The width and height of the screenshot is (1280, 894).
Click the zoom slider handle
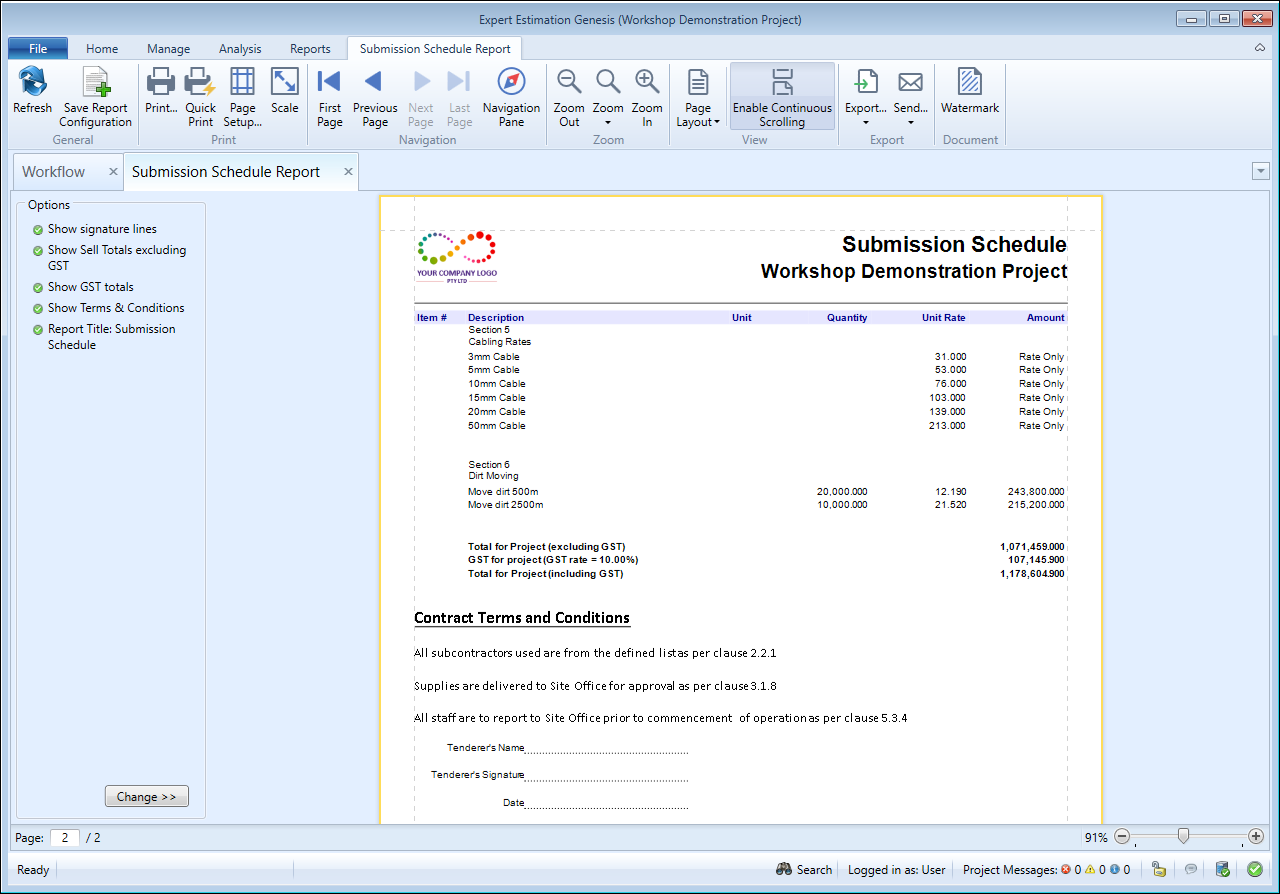pos(1184,836)
